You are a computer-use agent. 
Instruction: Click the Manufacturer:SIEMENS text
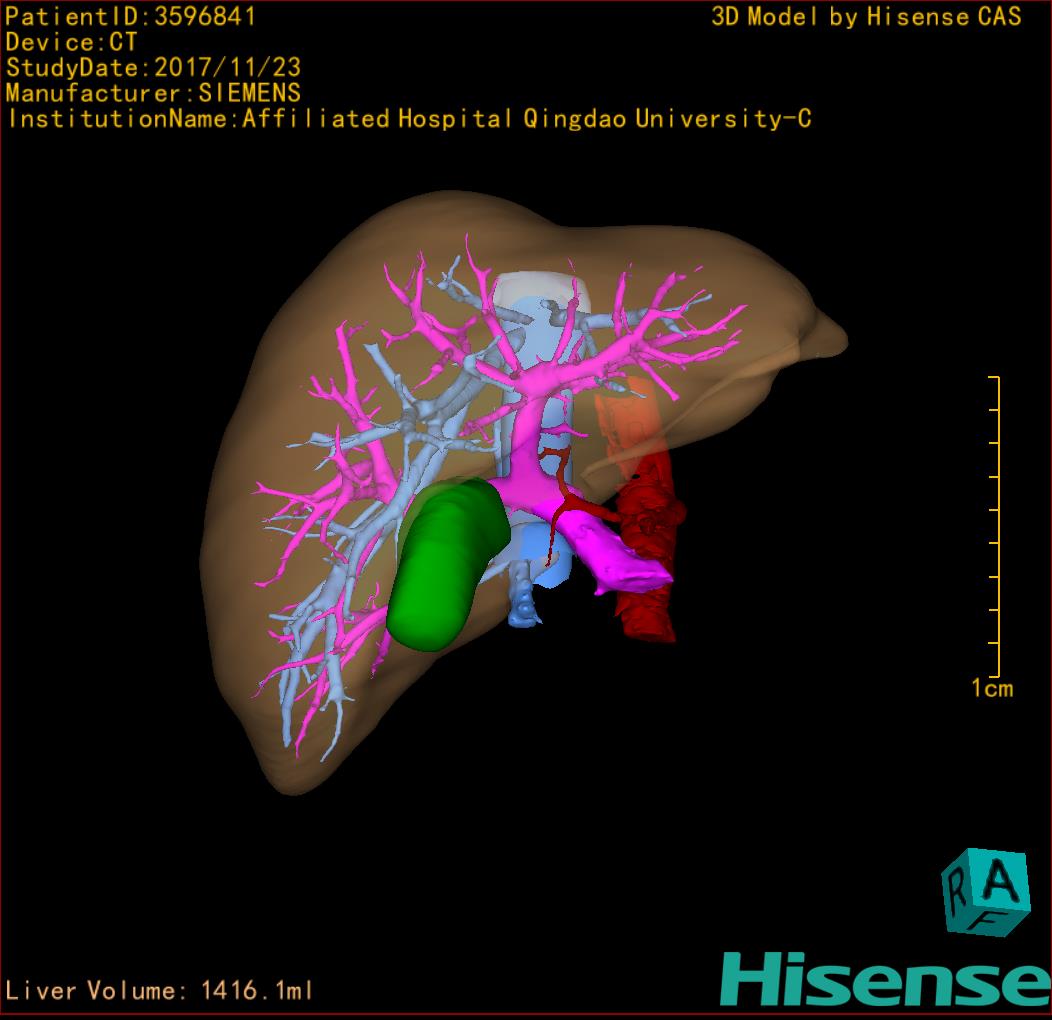coord(153,93)
